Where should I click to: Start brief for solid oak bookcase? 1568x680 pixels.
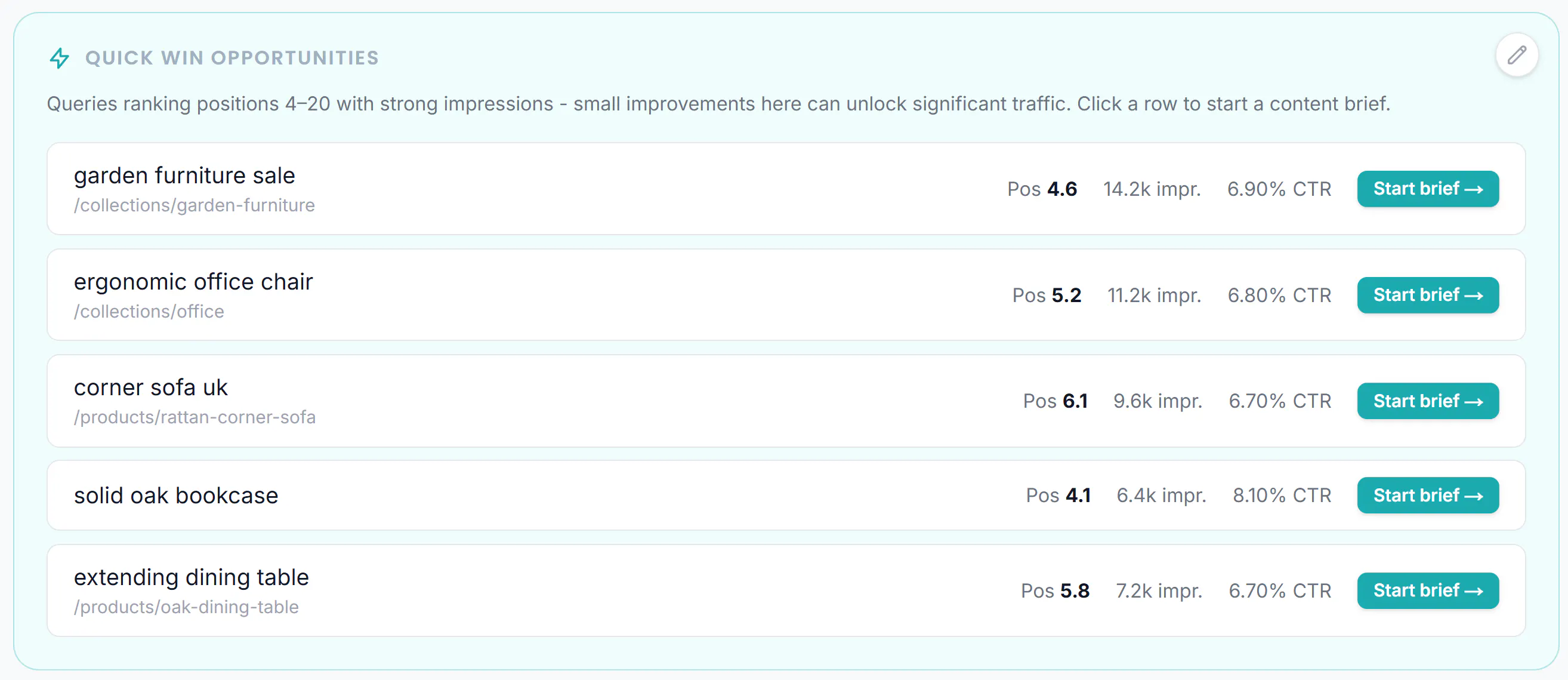[1427, 496]
